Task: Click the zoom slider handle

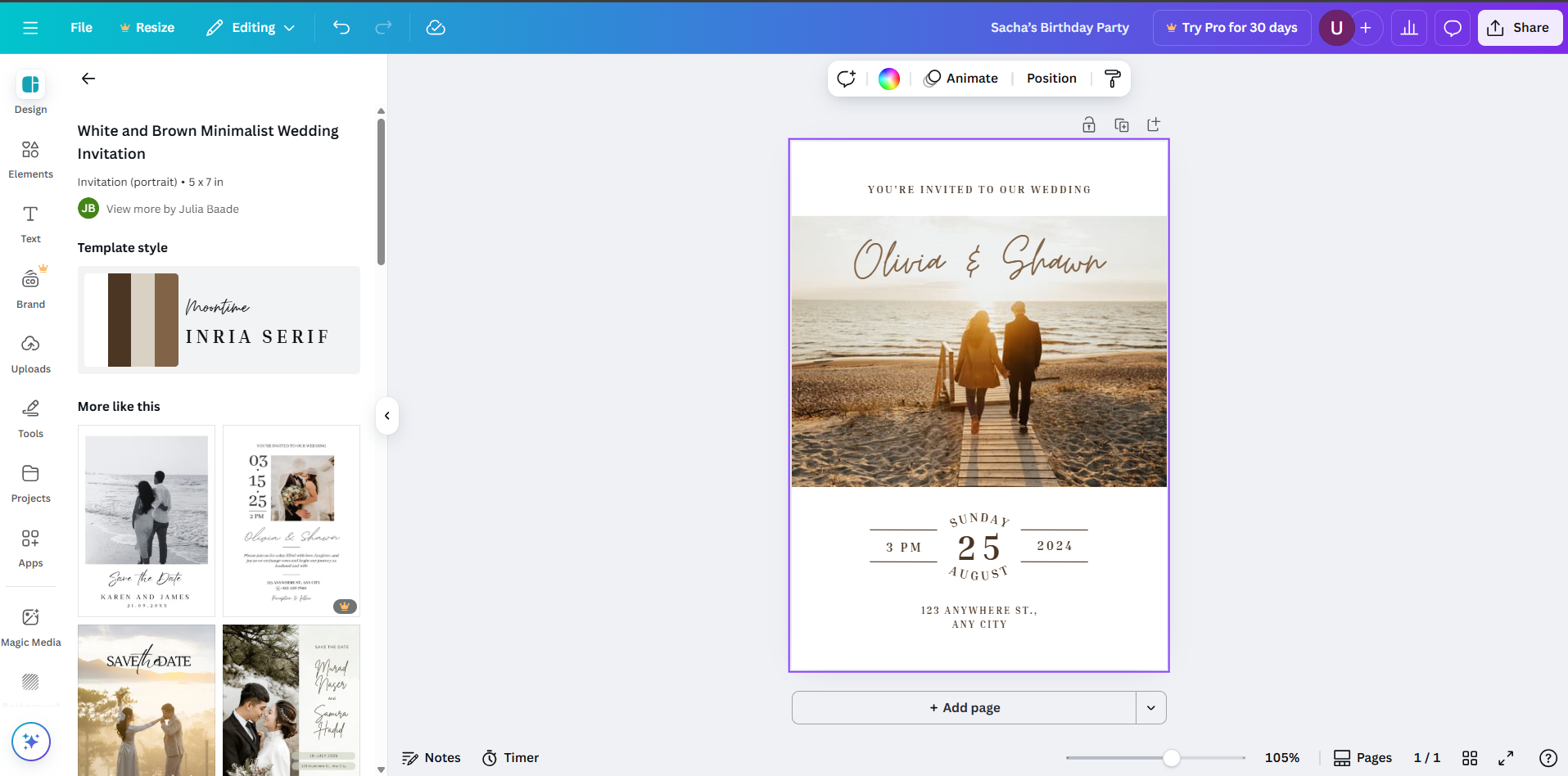Action: (x=1172, y=758)
